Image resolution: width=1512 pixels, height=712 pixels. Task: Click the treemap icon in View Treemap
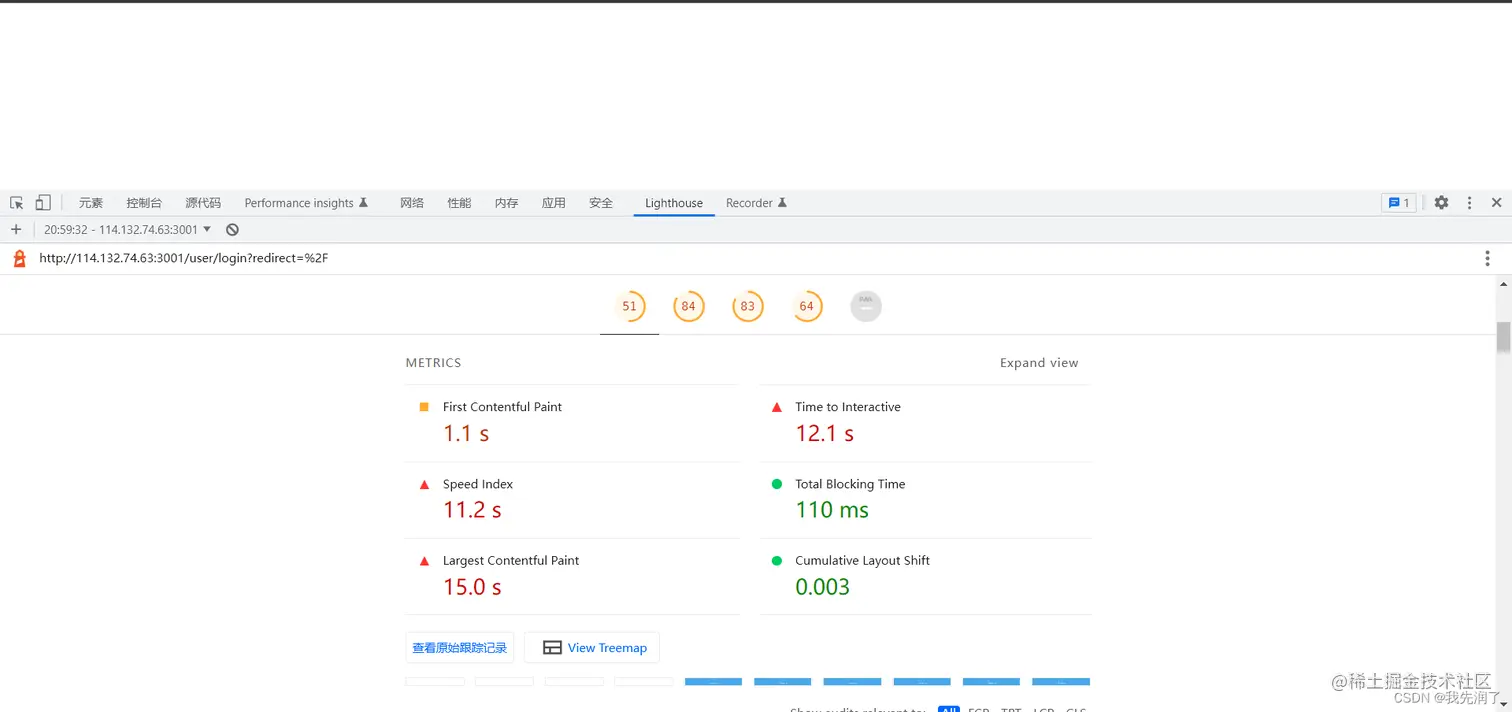pos(552,648)
